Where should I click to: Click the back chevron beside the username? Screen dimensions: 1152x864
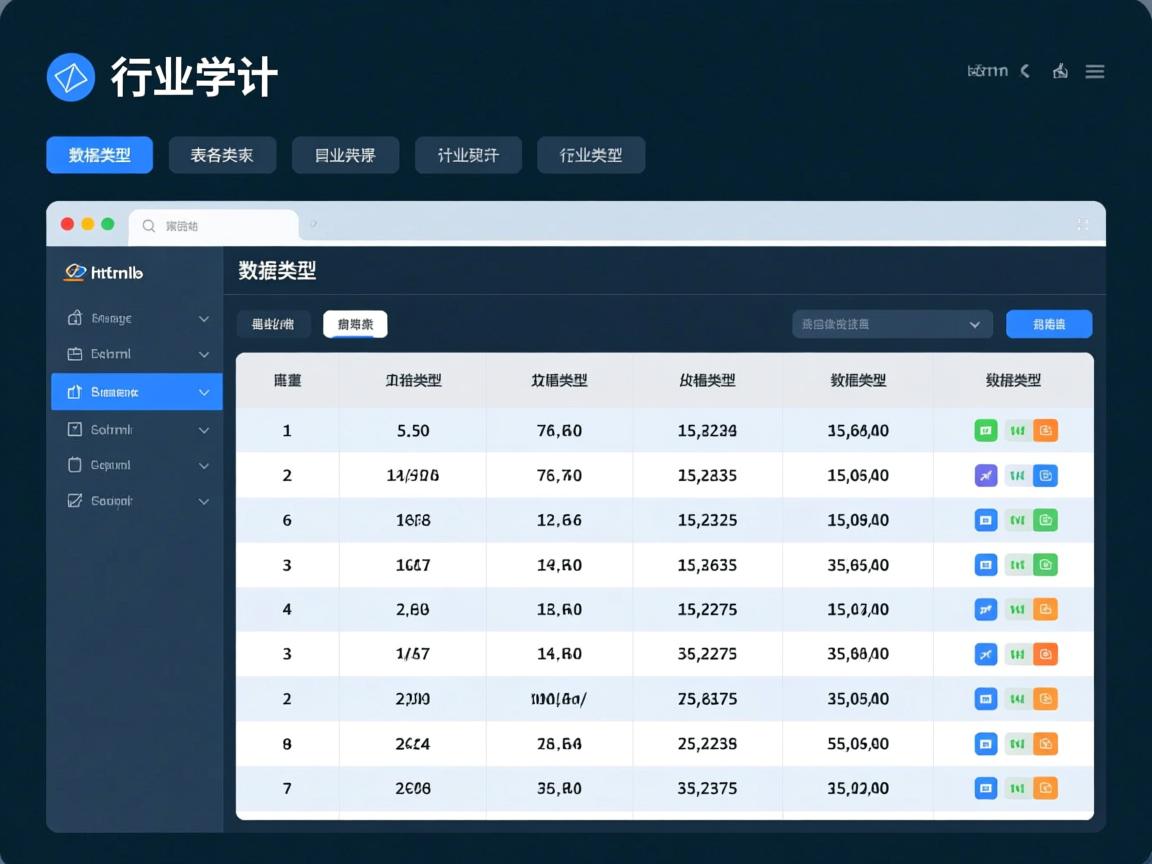[1026, 71]
